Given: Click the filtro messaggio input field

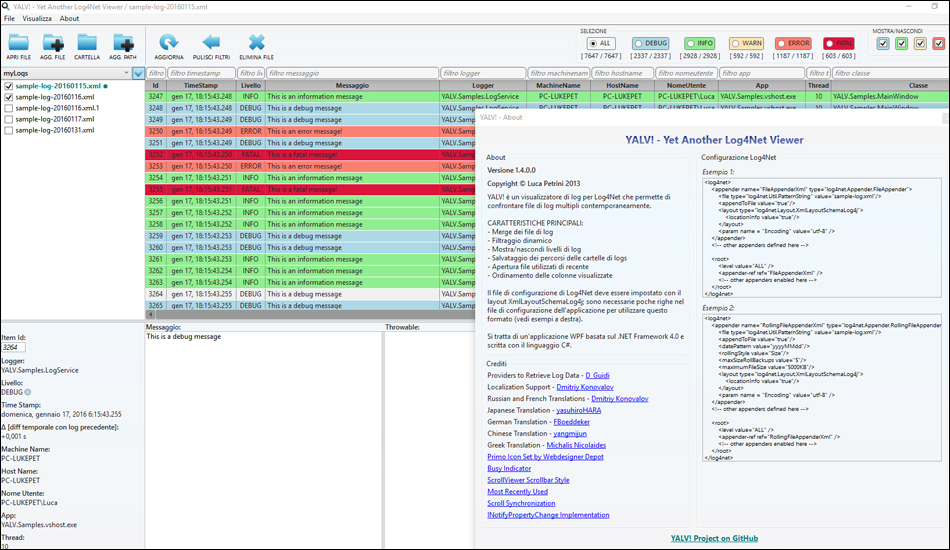Looking at the screenshot, I should [x=352, y=73].
